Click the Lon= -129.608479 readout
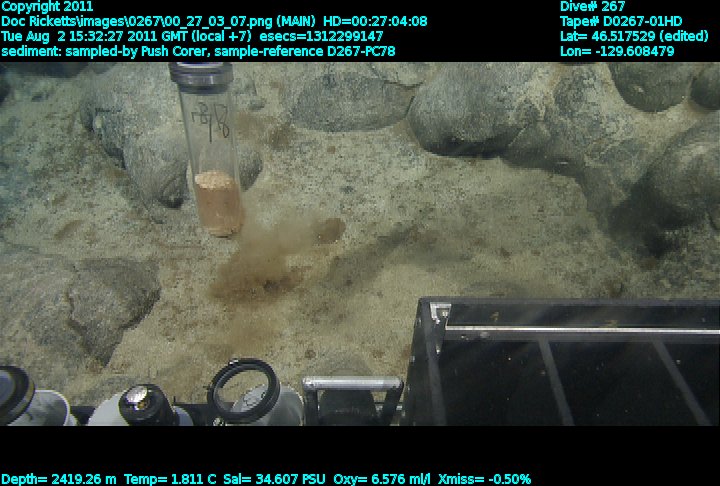The height and width of the screenshot is (486, 720). 617,51
